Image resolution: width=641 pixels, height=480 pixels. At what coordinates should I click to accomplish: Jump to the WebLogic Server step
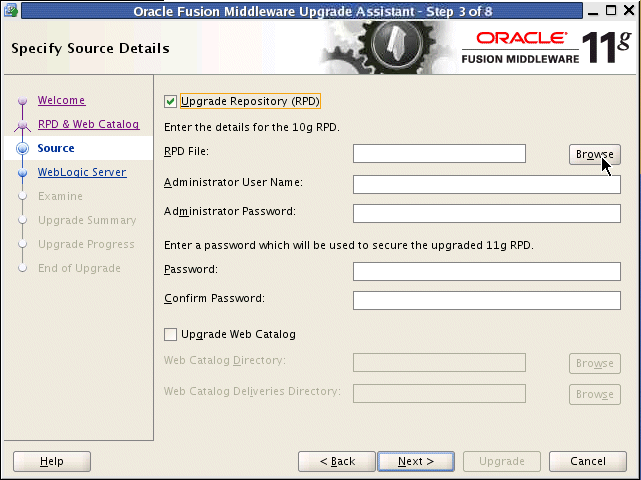coord(82,172)
